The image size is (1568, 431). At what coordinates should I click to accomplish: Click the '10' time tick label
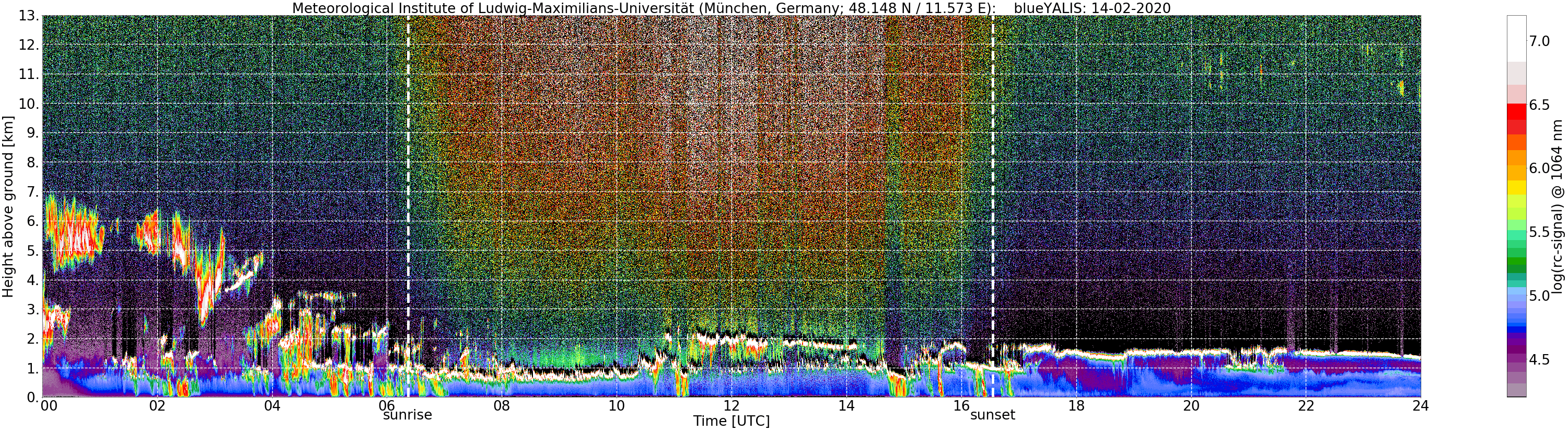point(617,405)
